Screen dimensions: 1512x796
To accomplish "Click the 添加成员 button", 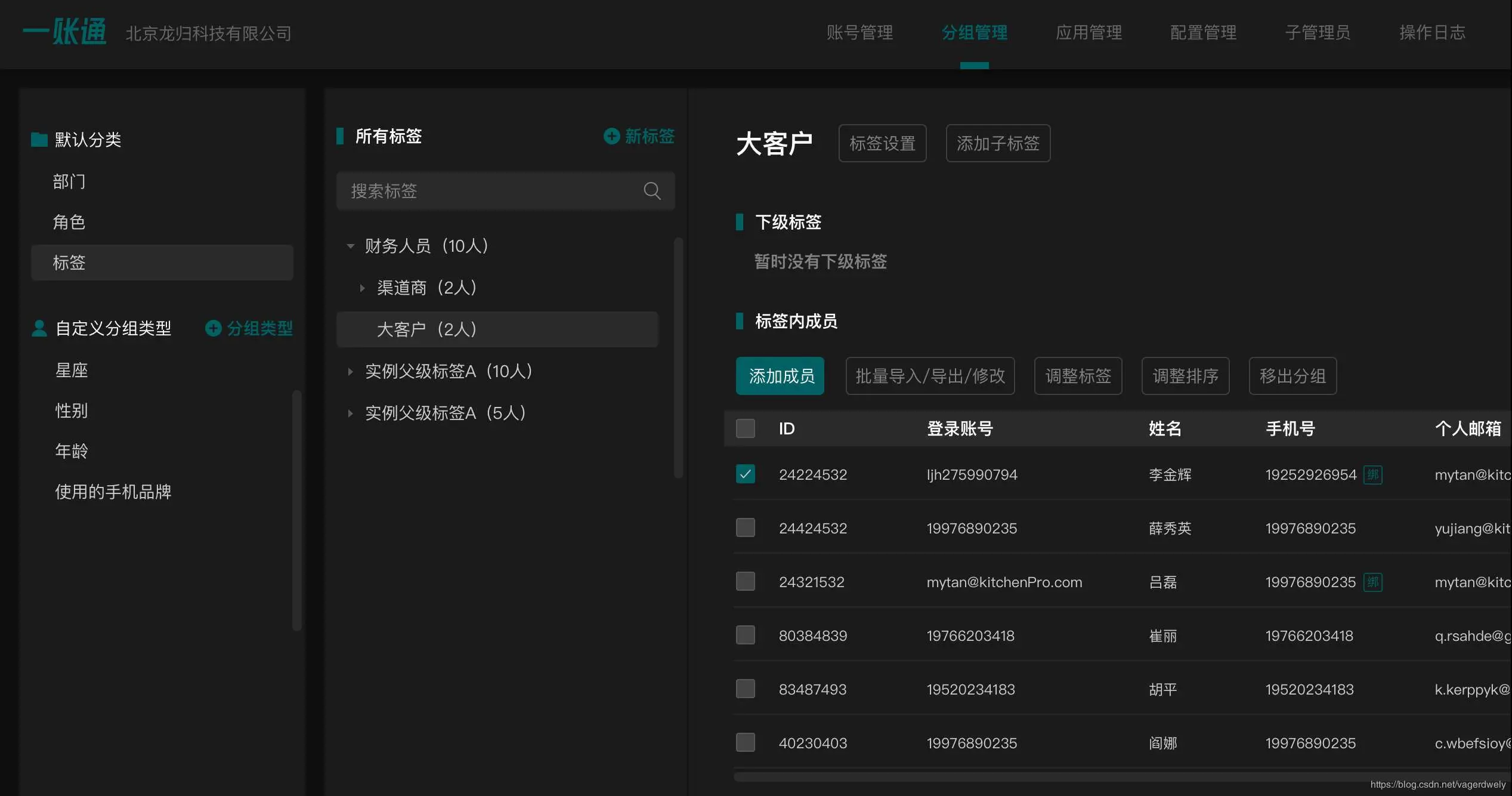I will 780,376.
